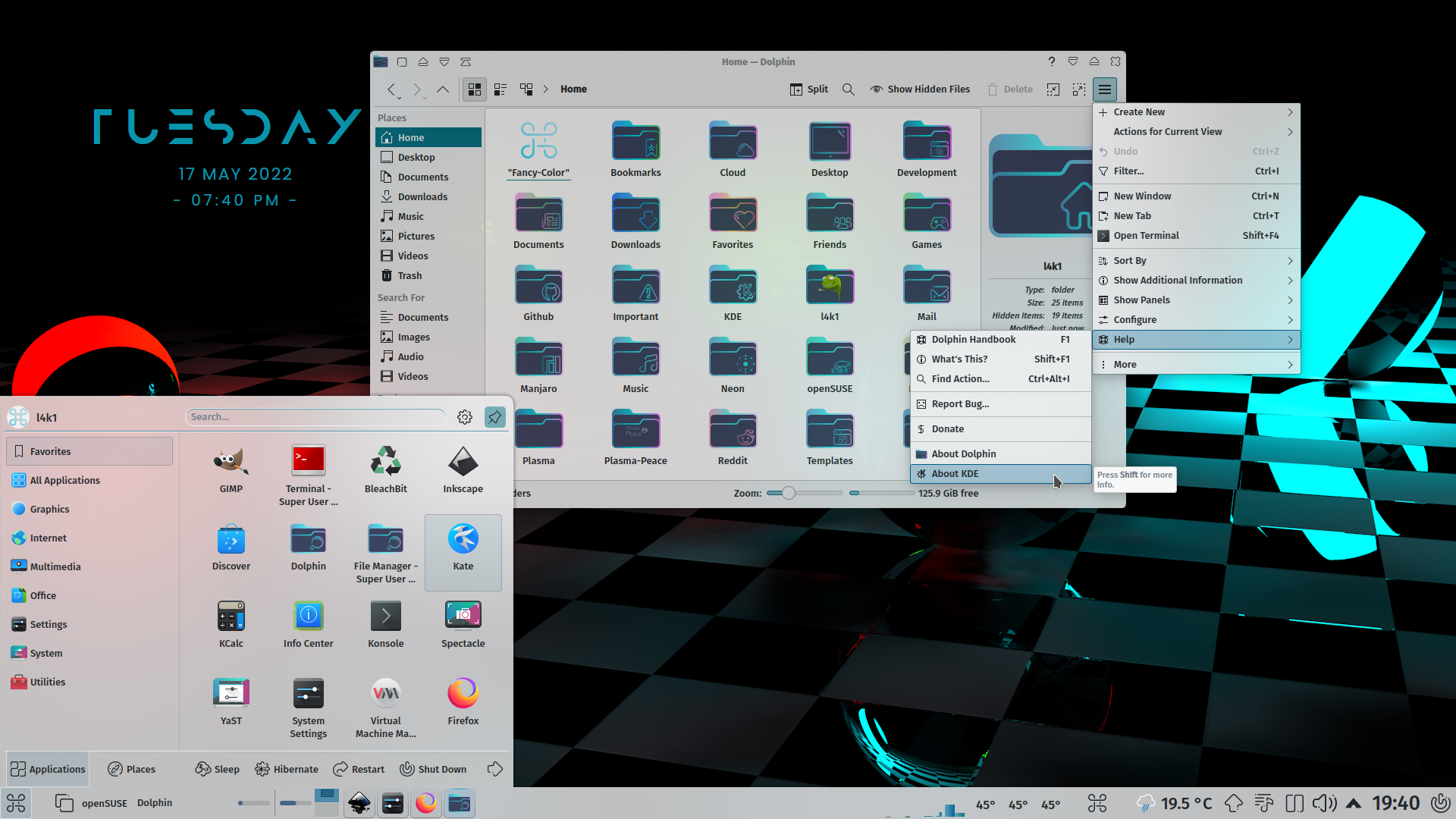Expand the Show Panels submenu

[x=1197, y=300]
